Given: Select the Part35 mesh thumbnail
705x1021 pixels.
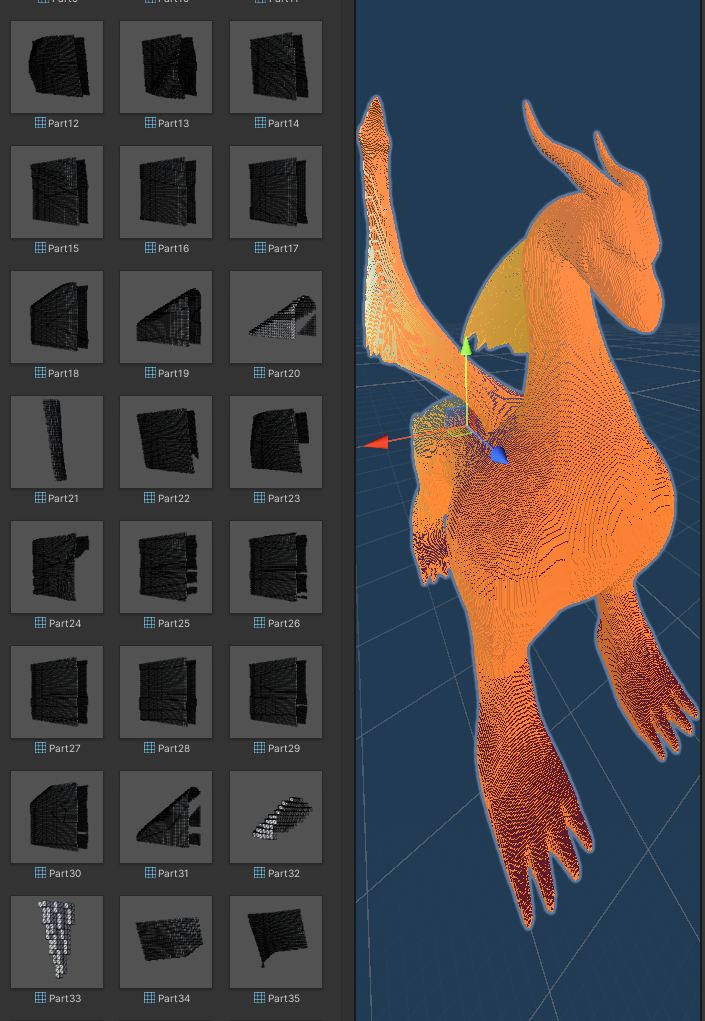Looking at the screenshot, I should click(x=276, y=942).
